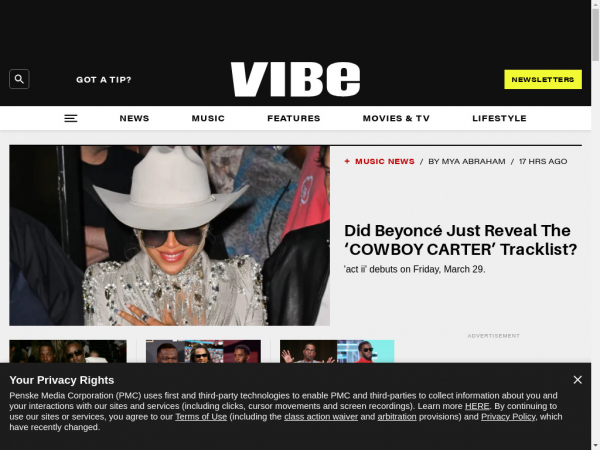Click the red plus beside Music News
Image resolution: width=600 pixels, height=450 pixels.
[x=347, y=161]
